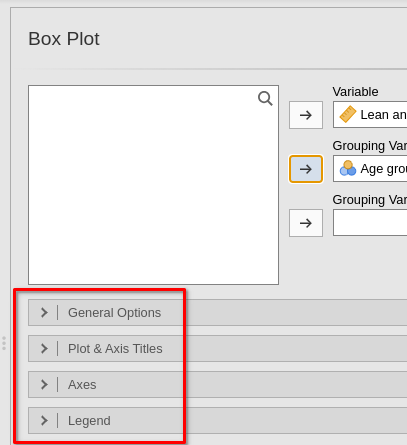Image resolution: width=407 pixels, height=445 pixels.
Task: Click the search magnifier in variable list
Action: [x=265, y=99]
